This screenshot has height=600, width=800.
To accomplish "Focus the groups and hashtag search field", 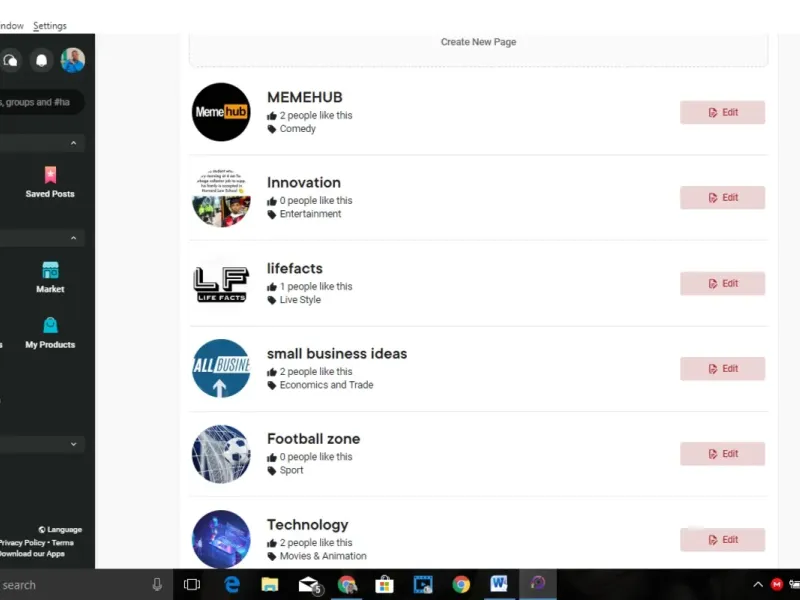I will [x=41, y=102].
